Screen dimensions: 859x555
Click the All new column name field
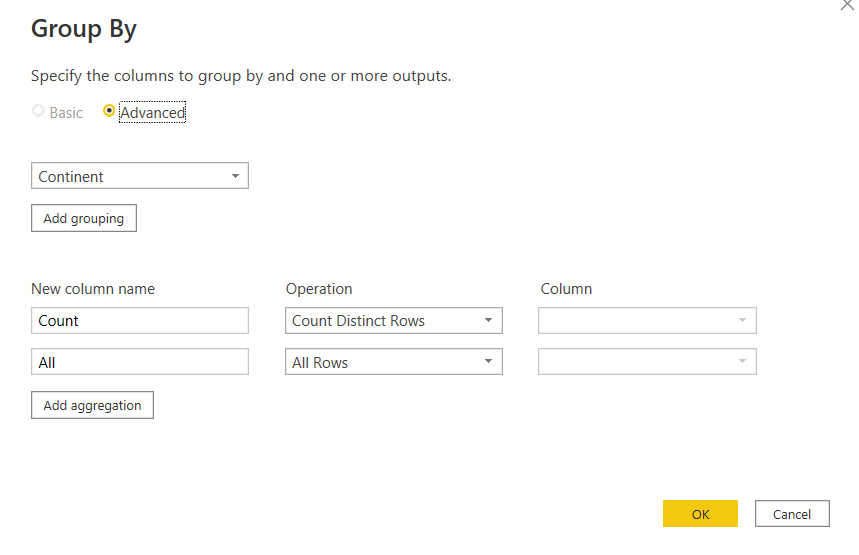(140, 362)
